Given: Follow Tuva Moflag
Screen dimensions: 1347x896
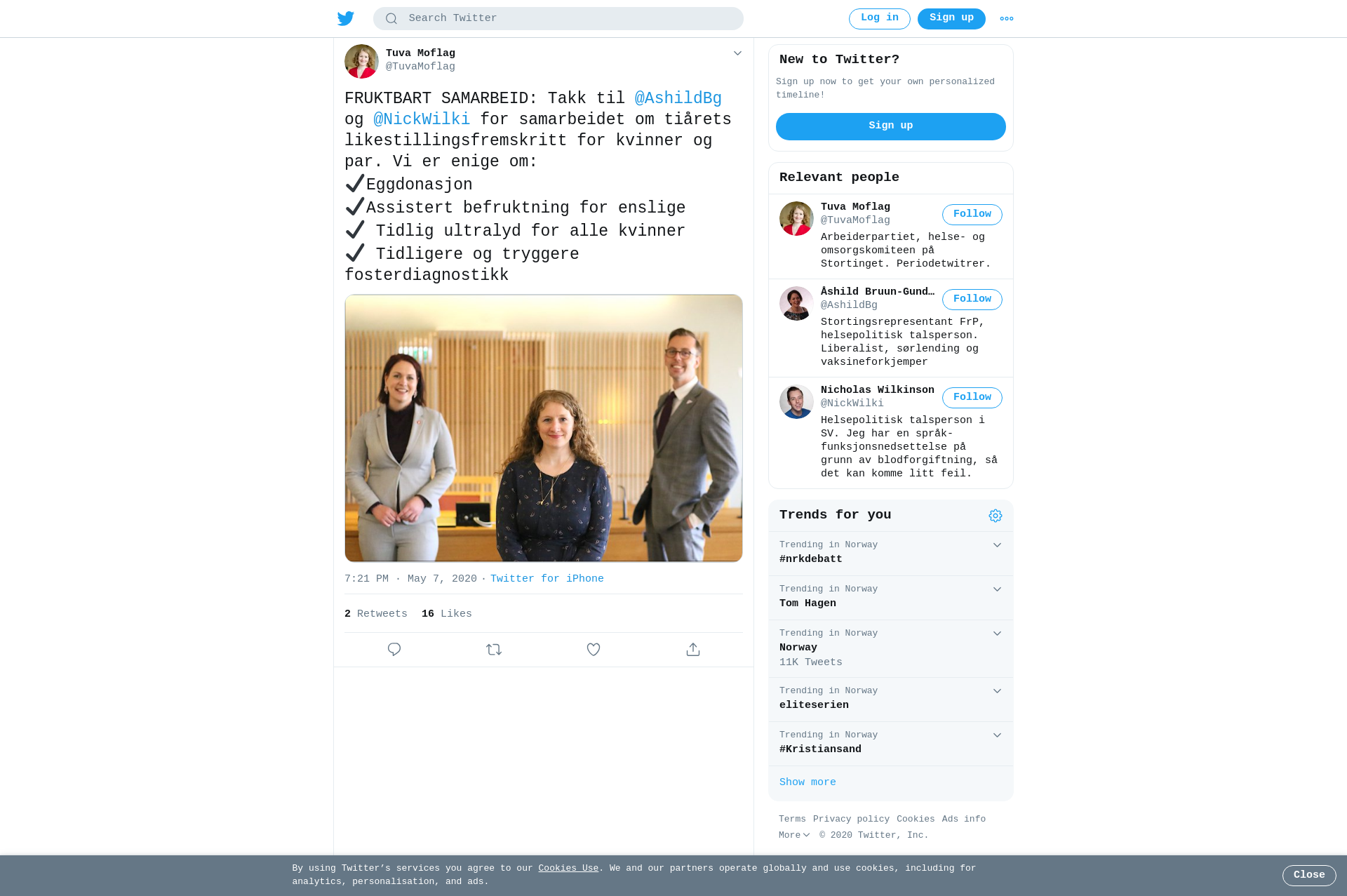Looking at the screenshot, I should pyautogui.click(x=972, y=215).
